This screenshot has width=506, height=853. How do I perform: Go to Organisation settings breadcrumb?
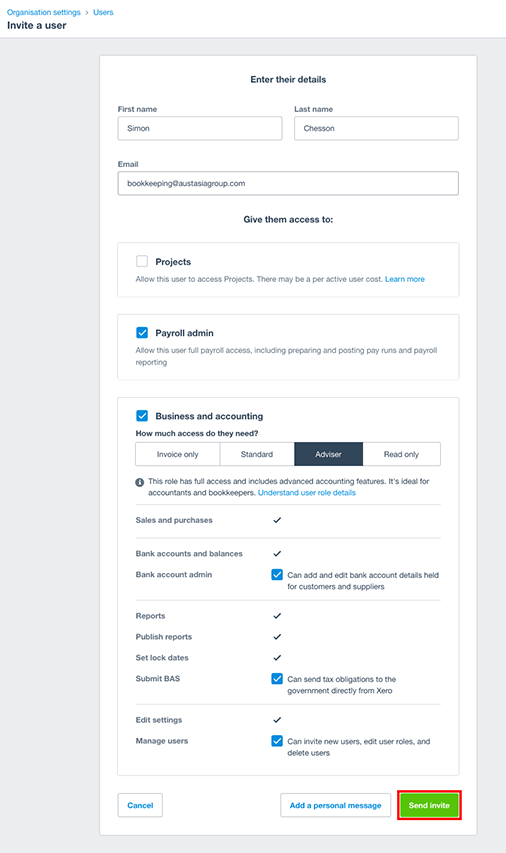tap(44, 12)
